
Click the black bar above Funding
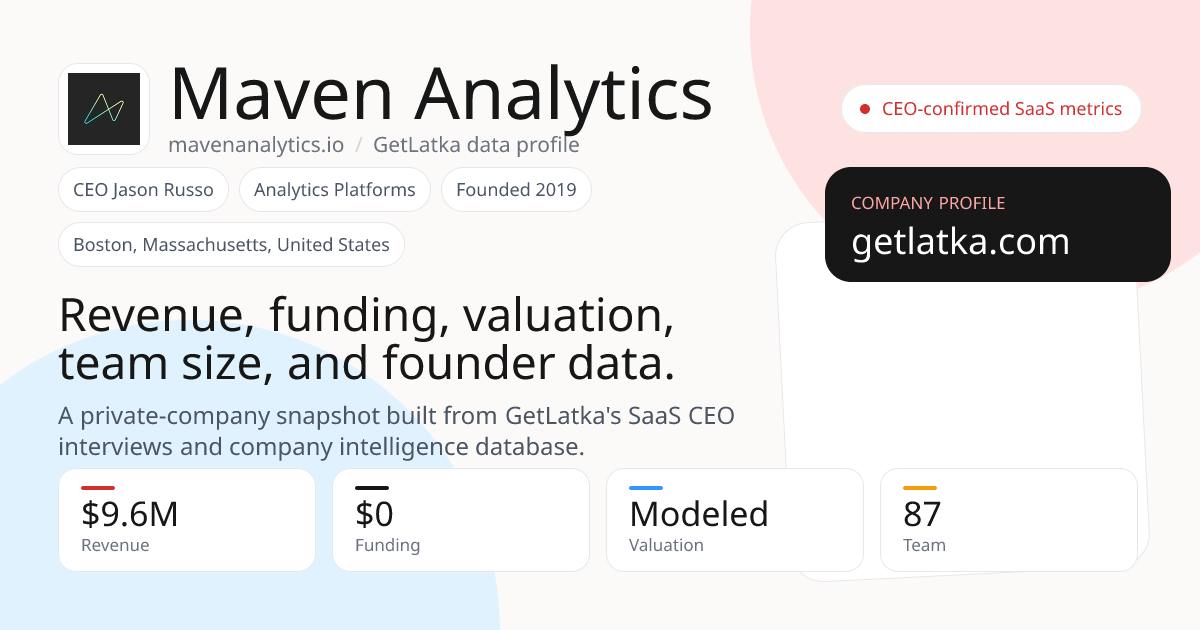coord(372,488)
